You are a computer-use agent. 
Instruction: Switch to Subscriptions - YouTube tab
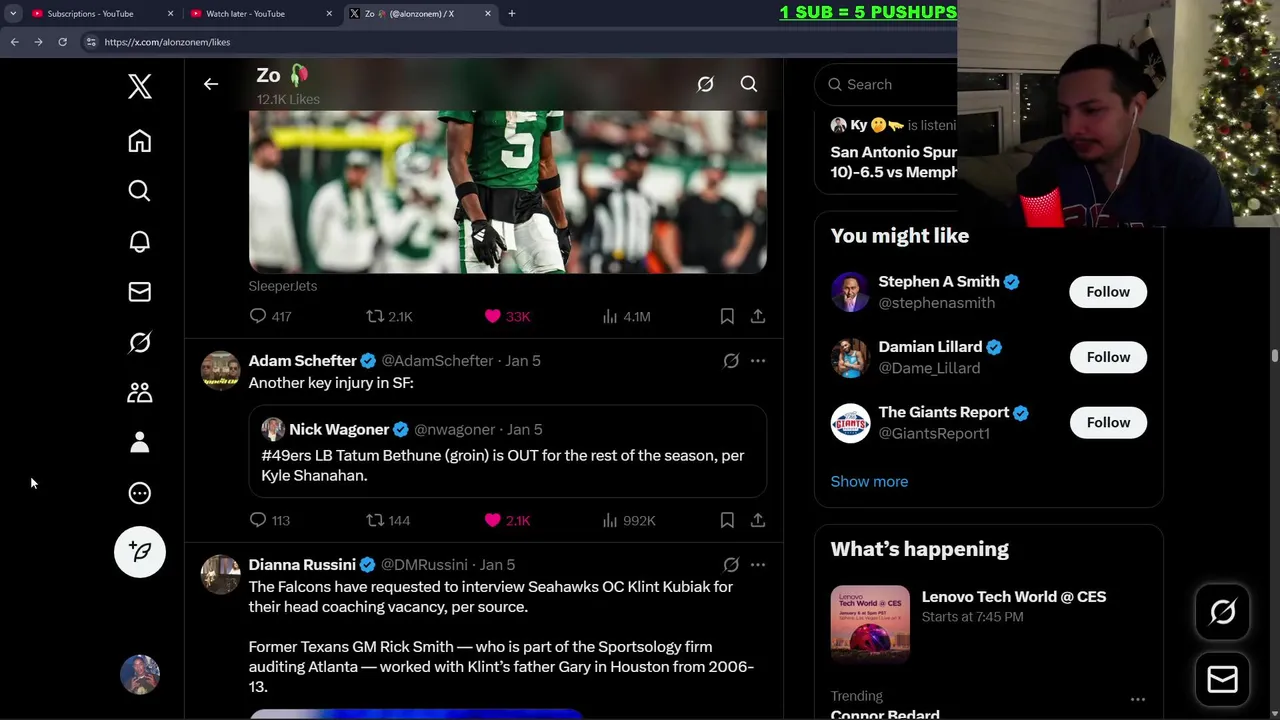100,14
